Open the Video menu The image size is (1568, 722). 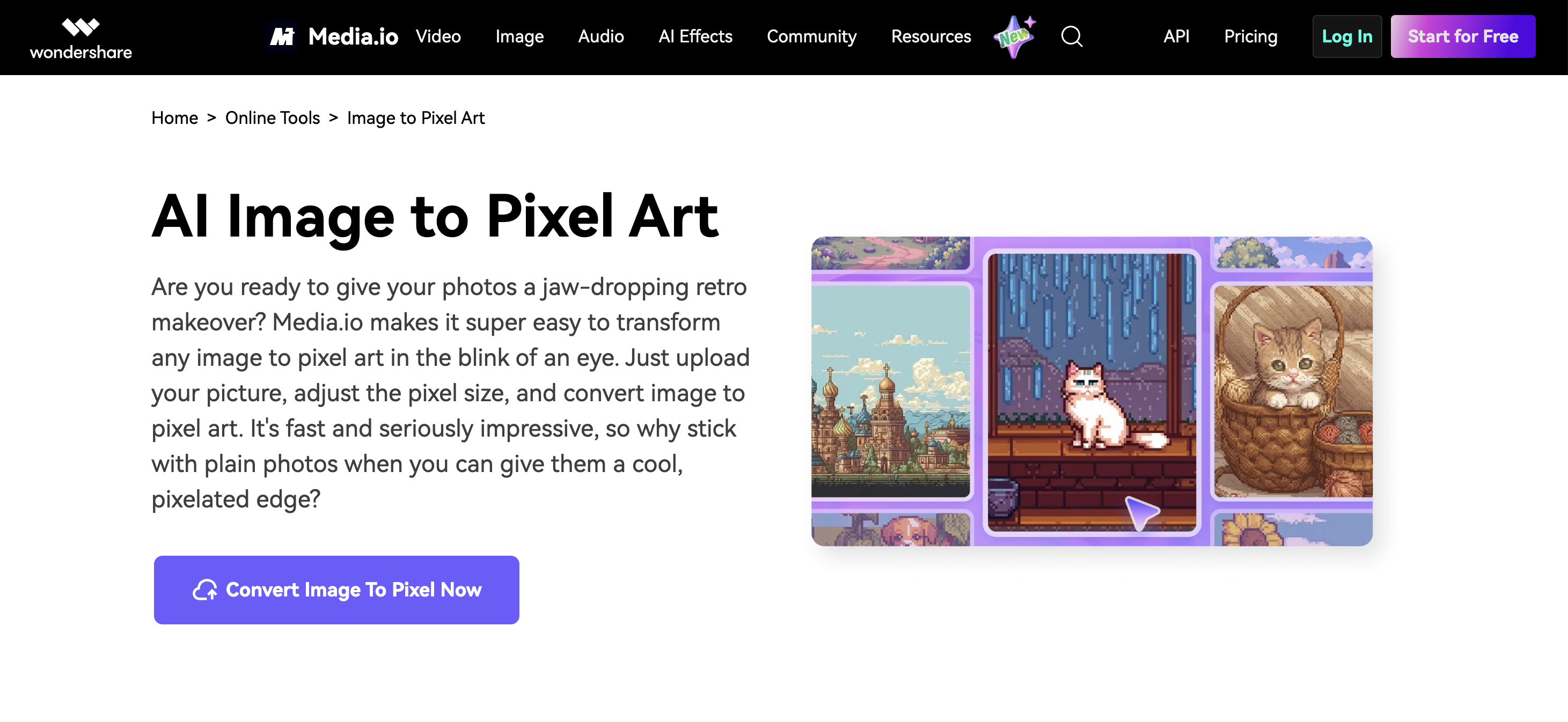tap(438, 36)
